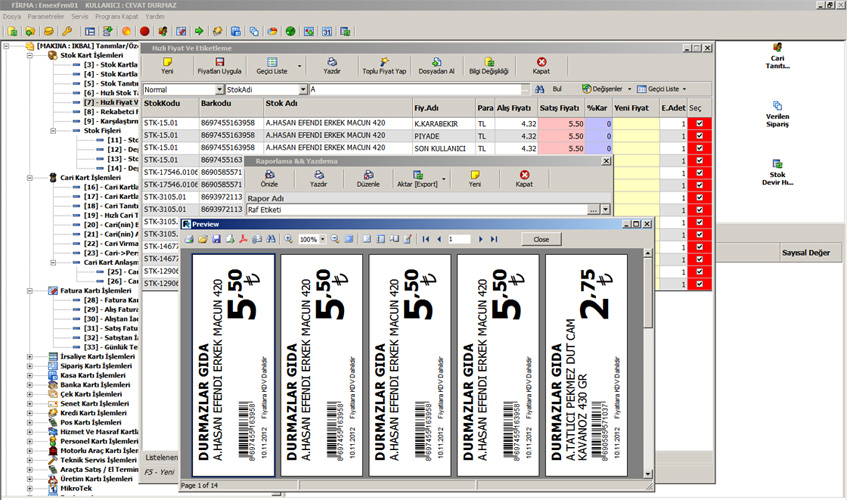Open the StokAdi field dropdown

point(303,90)
